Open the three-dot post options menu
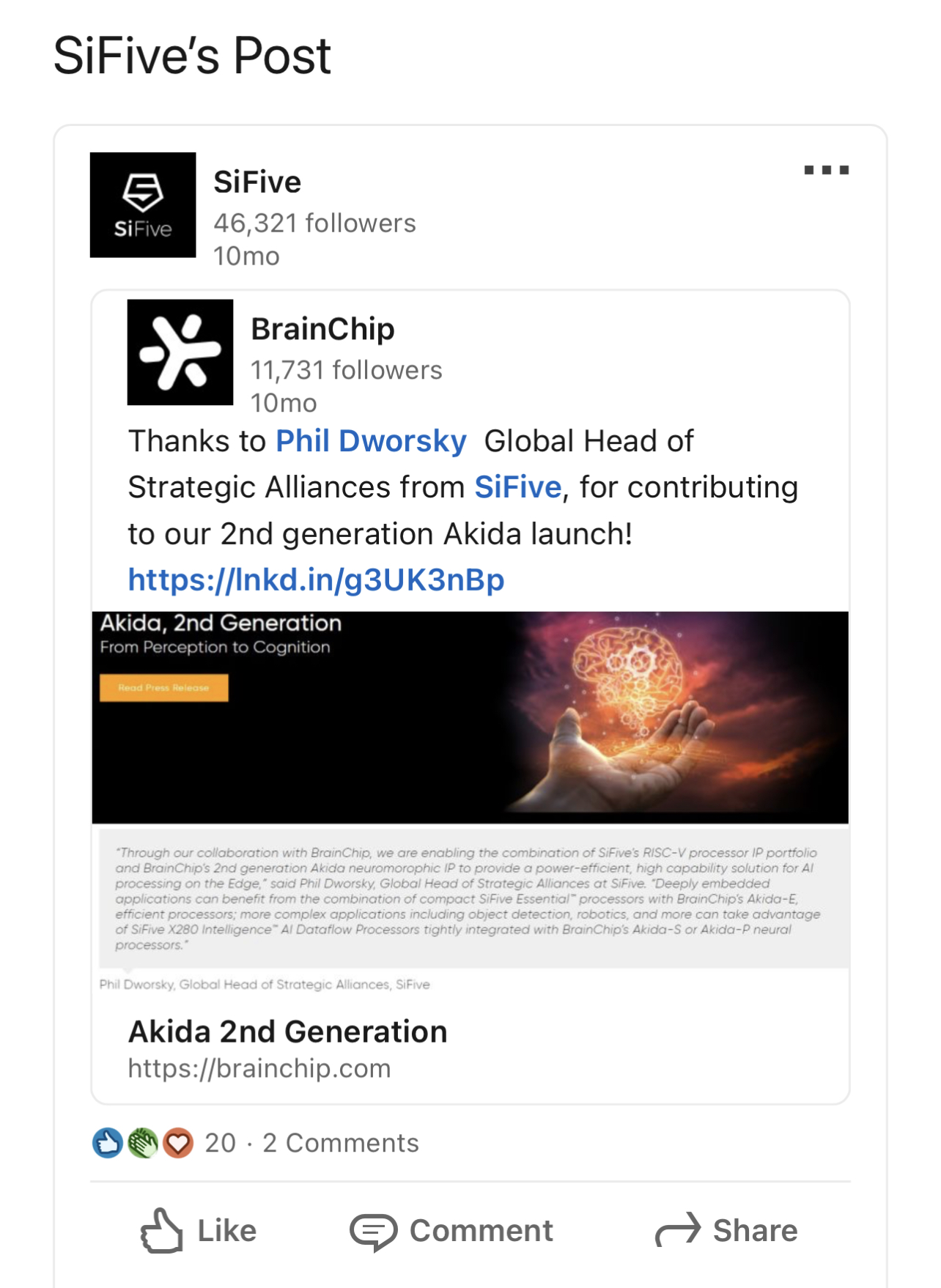Screen dimensions: 941x1288 coord(826,170)
